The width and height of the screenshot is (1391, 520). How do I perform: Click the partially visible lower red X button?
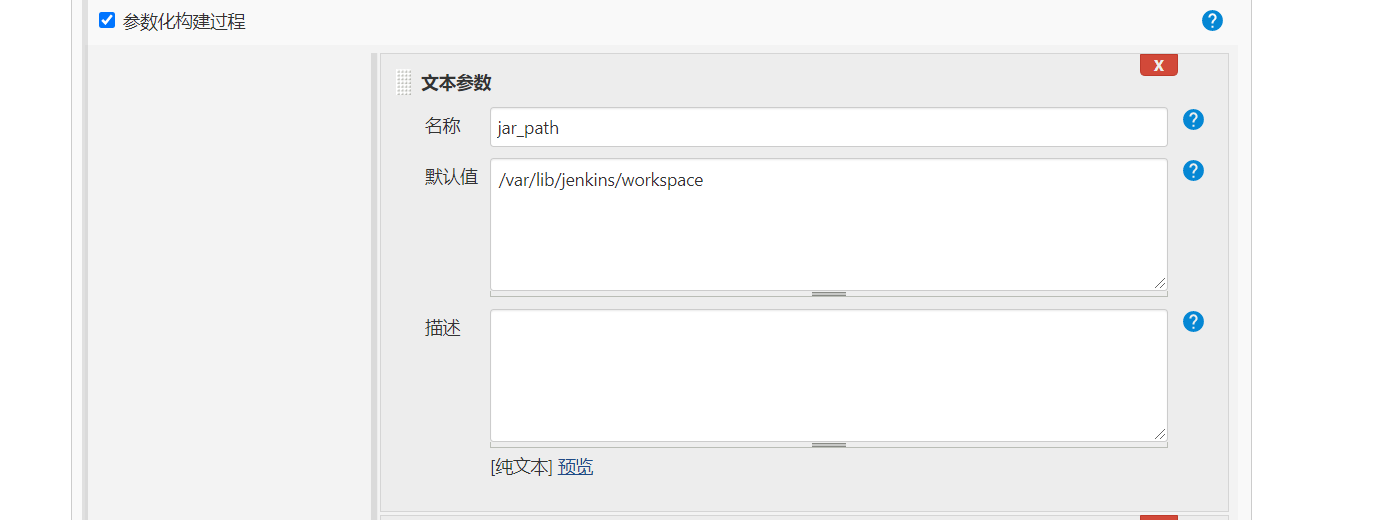point(1159,517)
